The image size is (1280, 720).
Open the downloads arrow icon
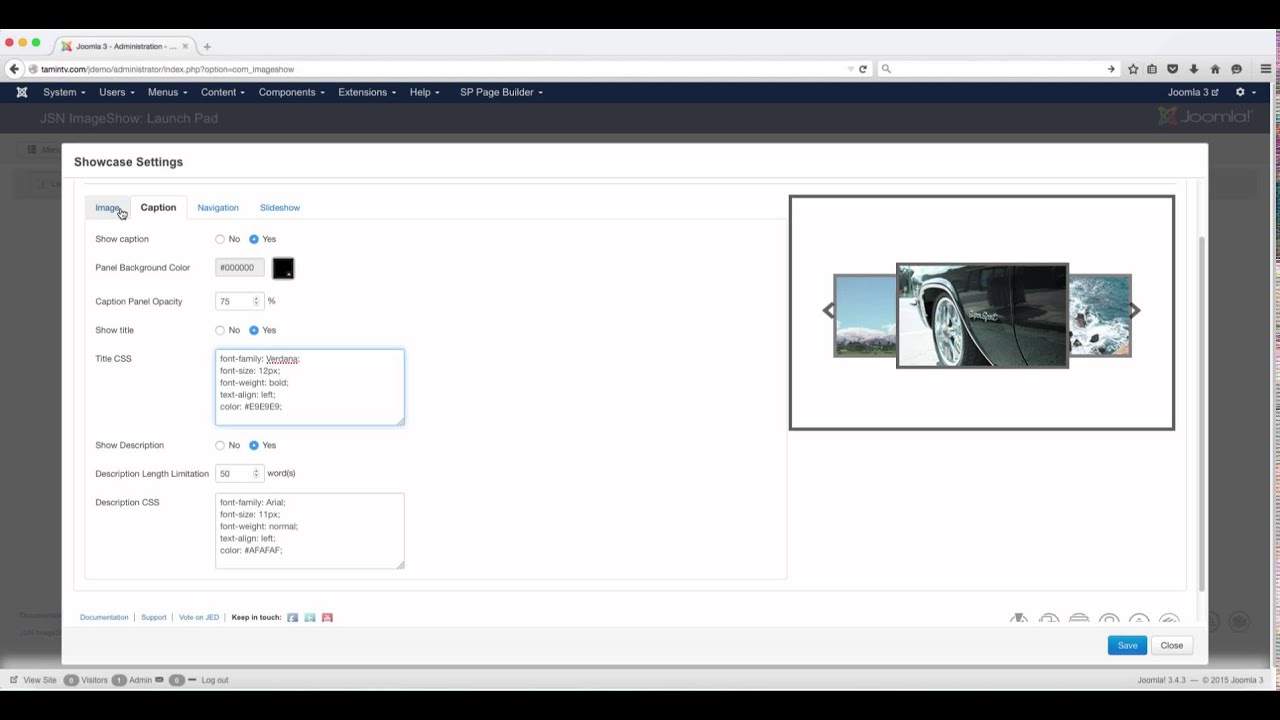[1194, 69]
